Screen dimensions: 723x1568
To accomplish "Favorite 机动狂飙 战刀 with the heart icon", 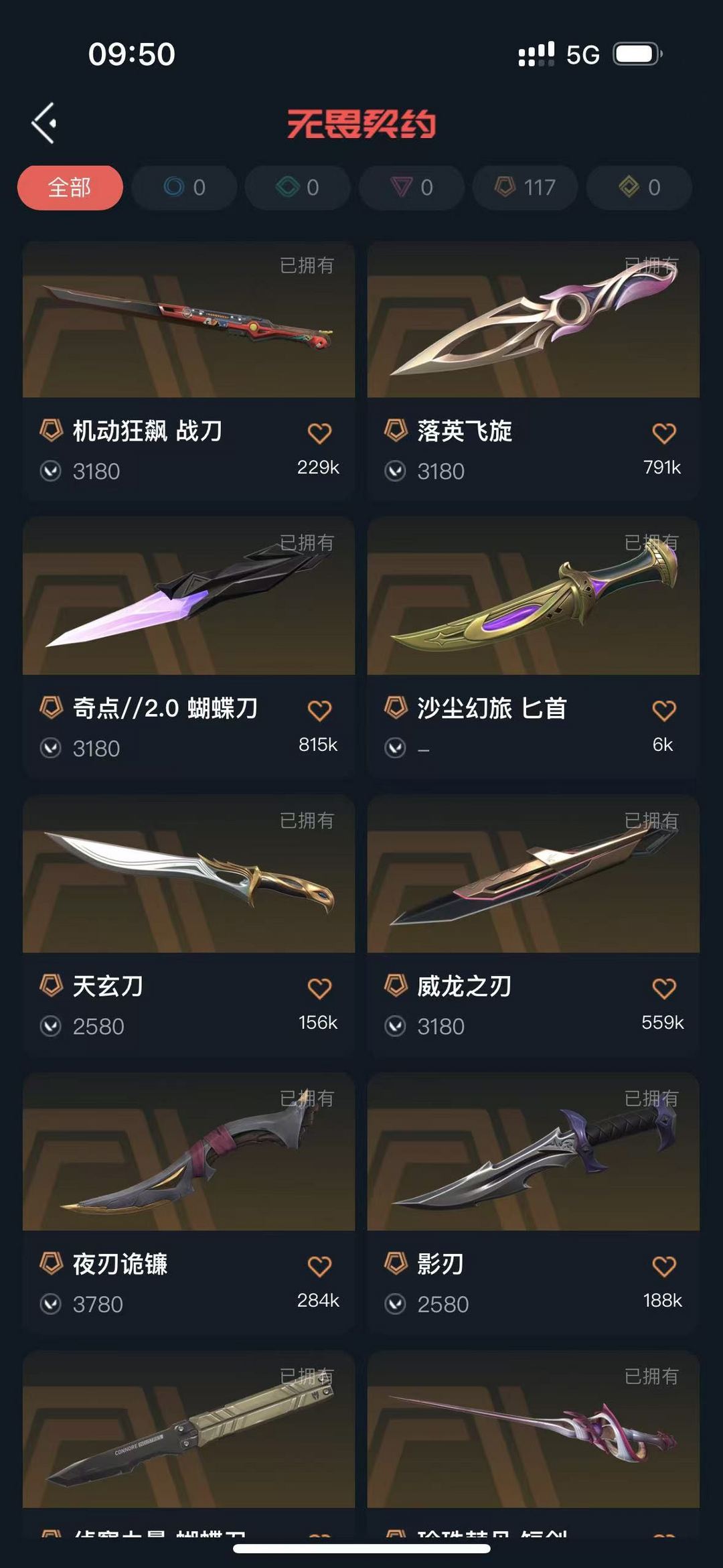I will tap(319, 433).
